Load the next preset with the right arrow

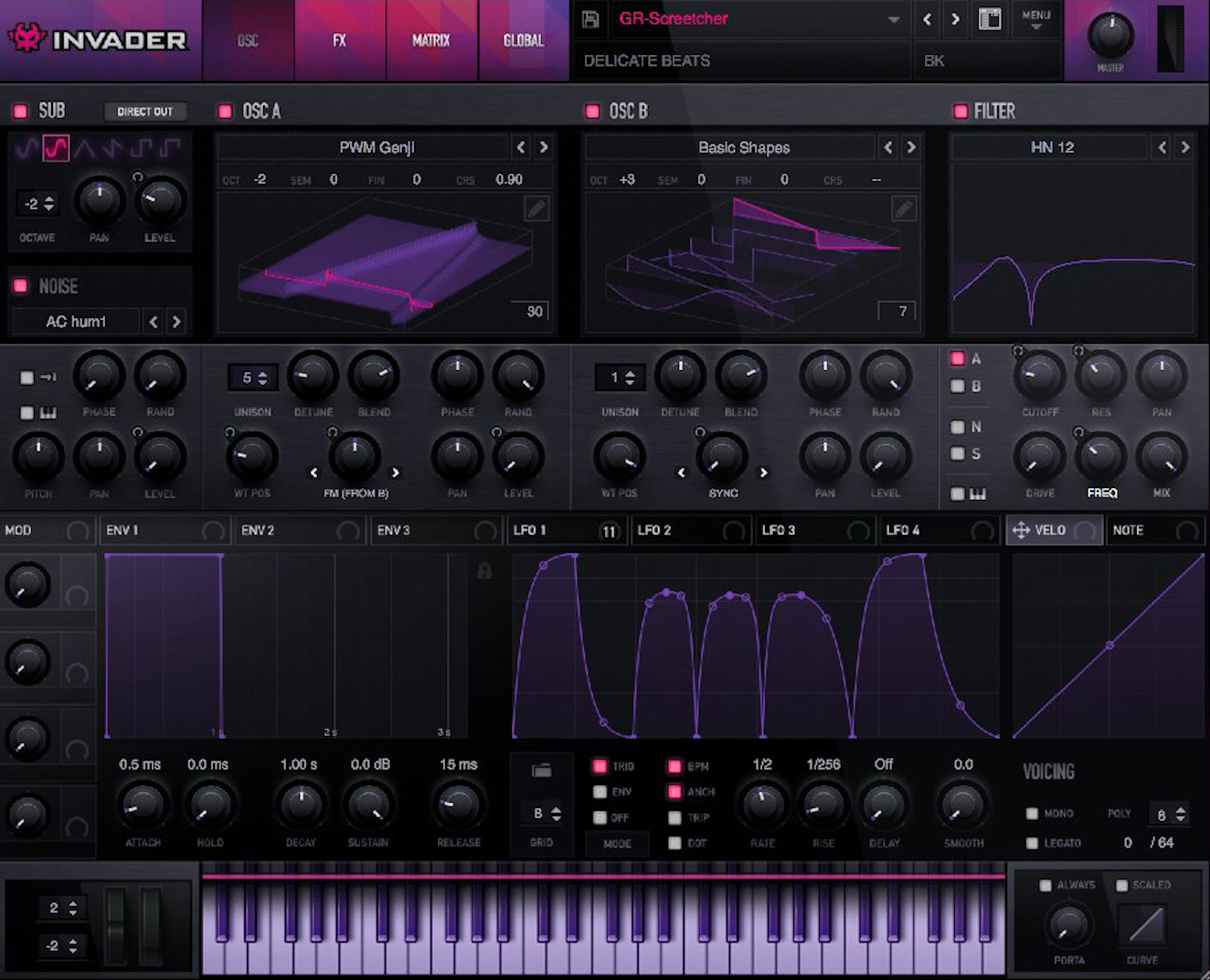point(955,19)
